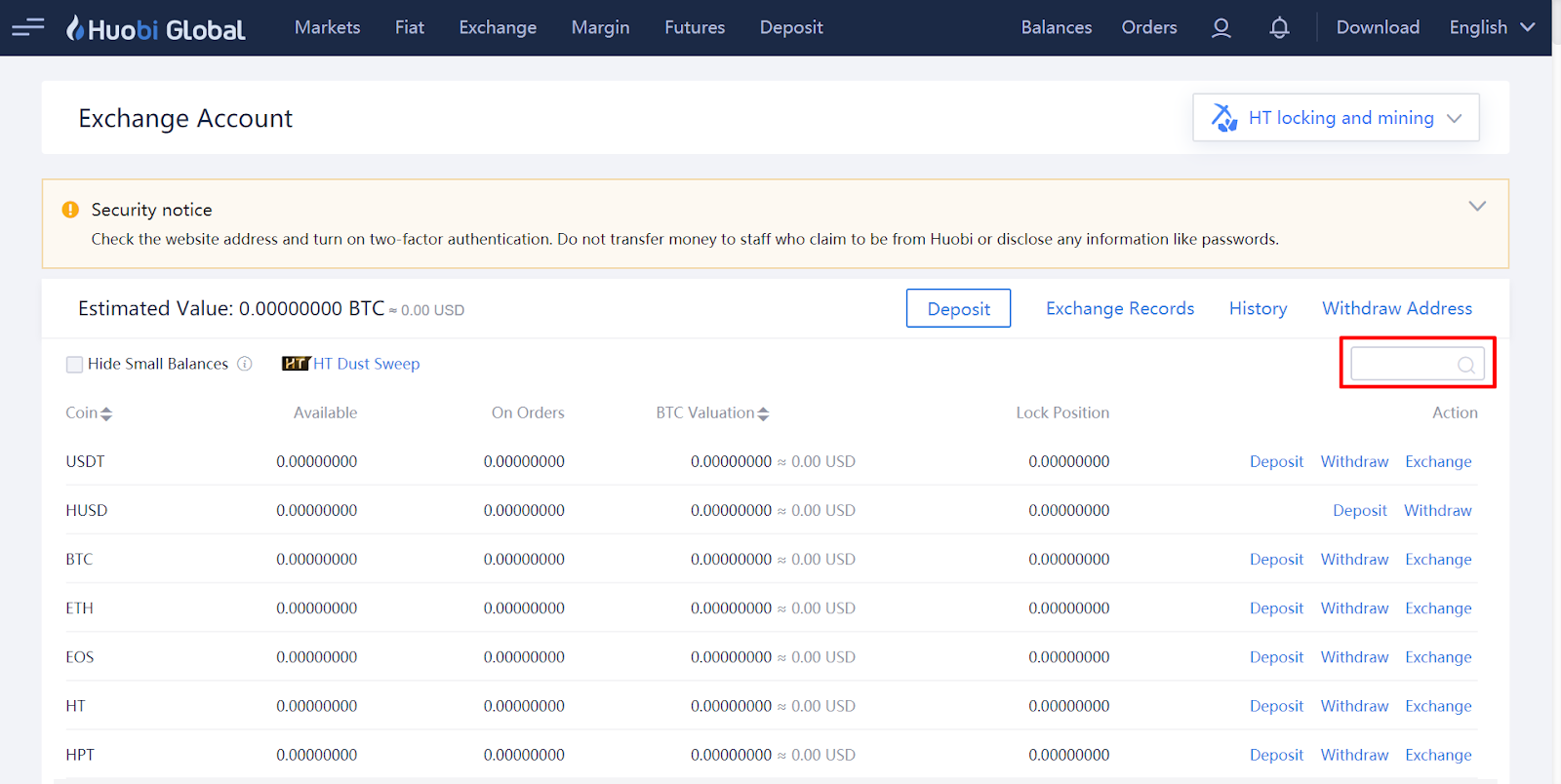Click the coin search input field

pyautogui.click(x=1418, y=364)
